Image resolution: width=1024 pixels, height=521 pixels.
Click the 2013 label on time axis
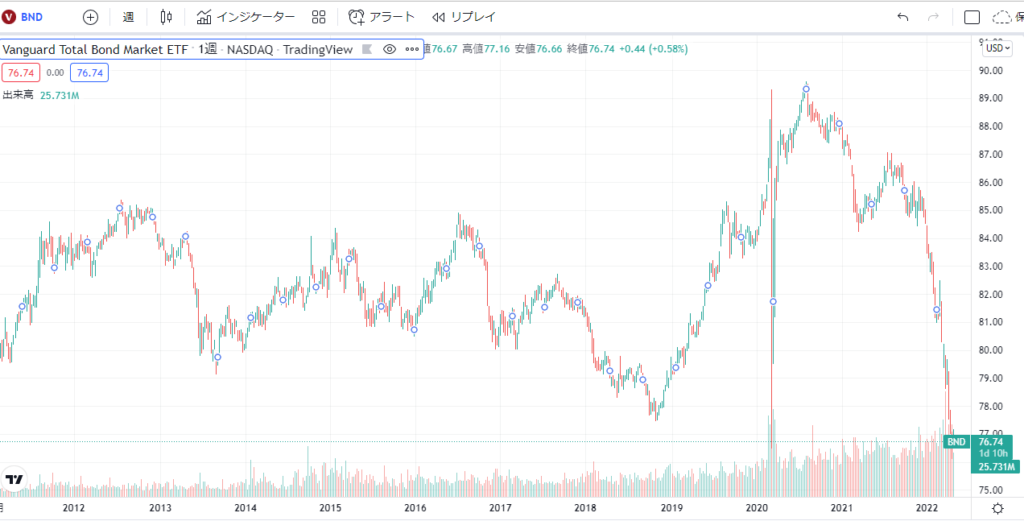pyautogui.click(x=160, y=508)
